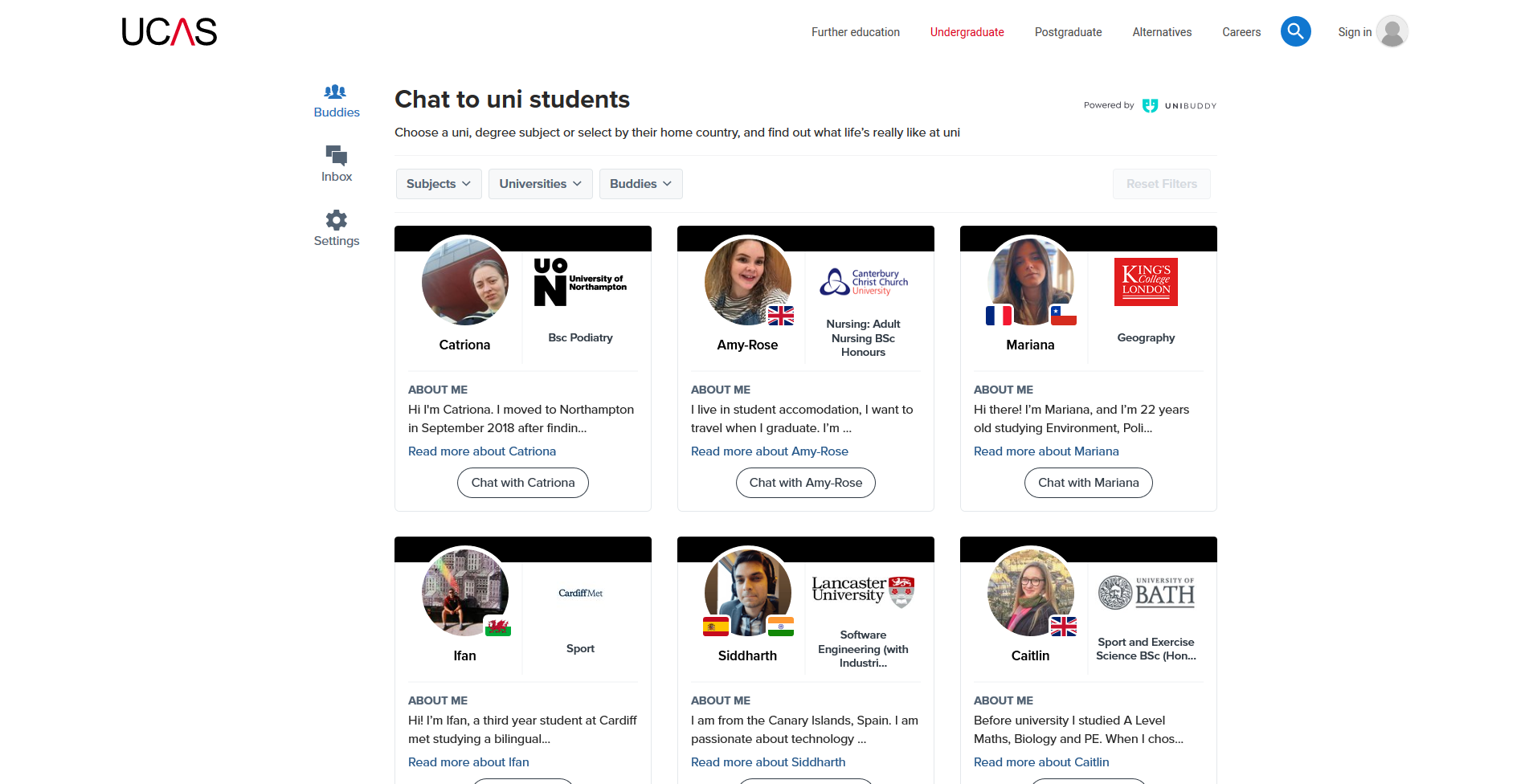Follow the Read more about Mariana link
1529x784 pixels.
(1045, 451)
